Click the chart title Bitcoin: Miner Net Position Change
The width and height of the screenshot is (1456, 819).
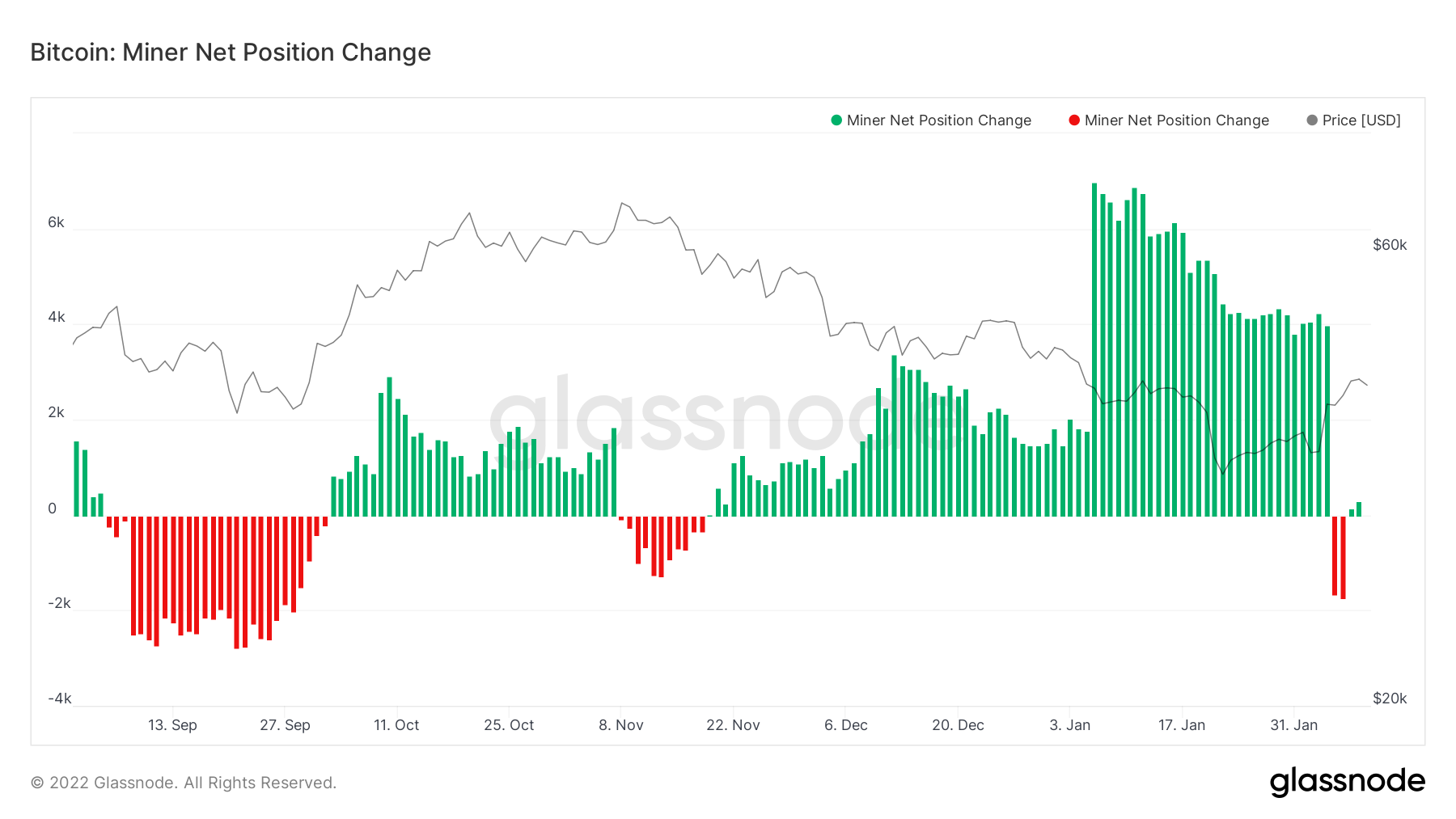click(x=231, y=53)
